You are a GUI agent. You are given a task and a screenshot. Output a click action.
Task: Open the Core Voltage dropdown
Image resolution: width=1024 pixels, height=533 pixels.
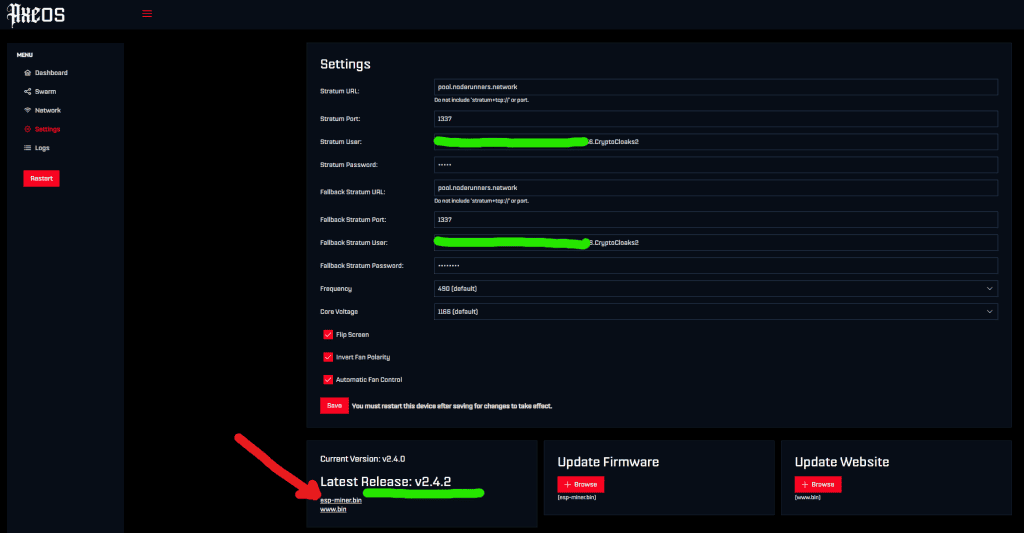(x=716, y=312)
